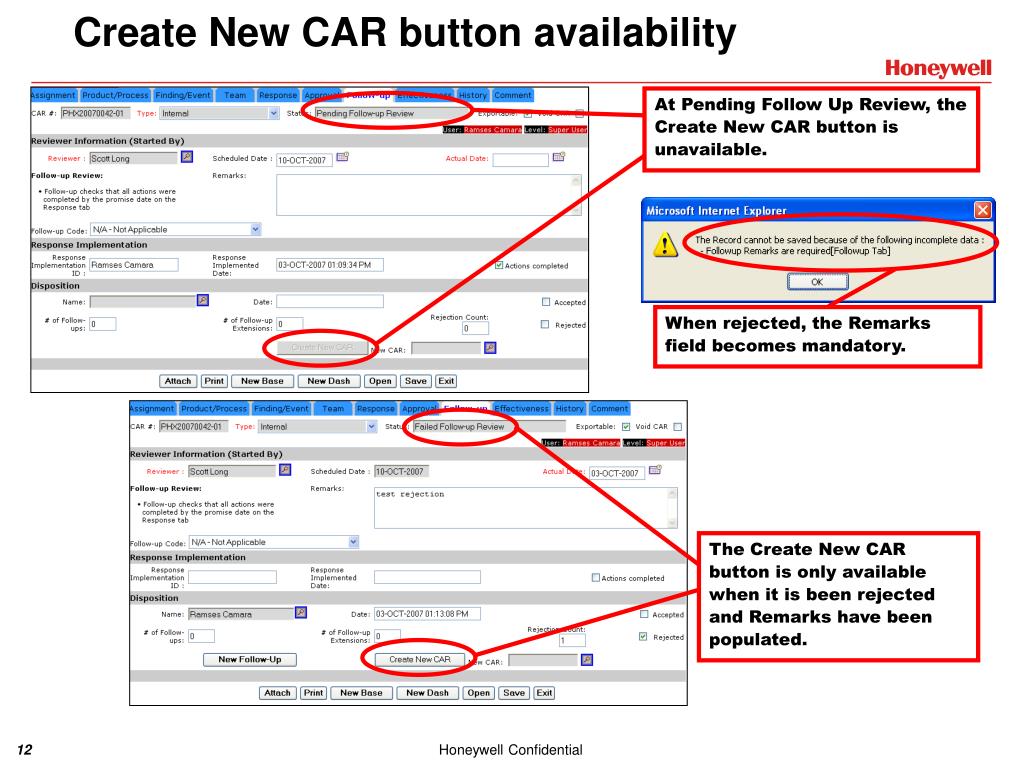Click OK in Internet Explorer dialog

coord(818,282)
